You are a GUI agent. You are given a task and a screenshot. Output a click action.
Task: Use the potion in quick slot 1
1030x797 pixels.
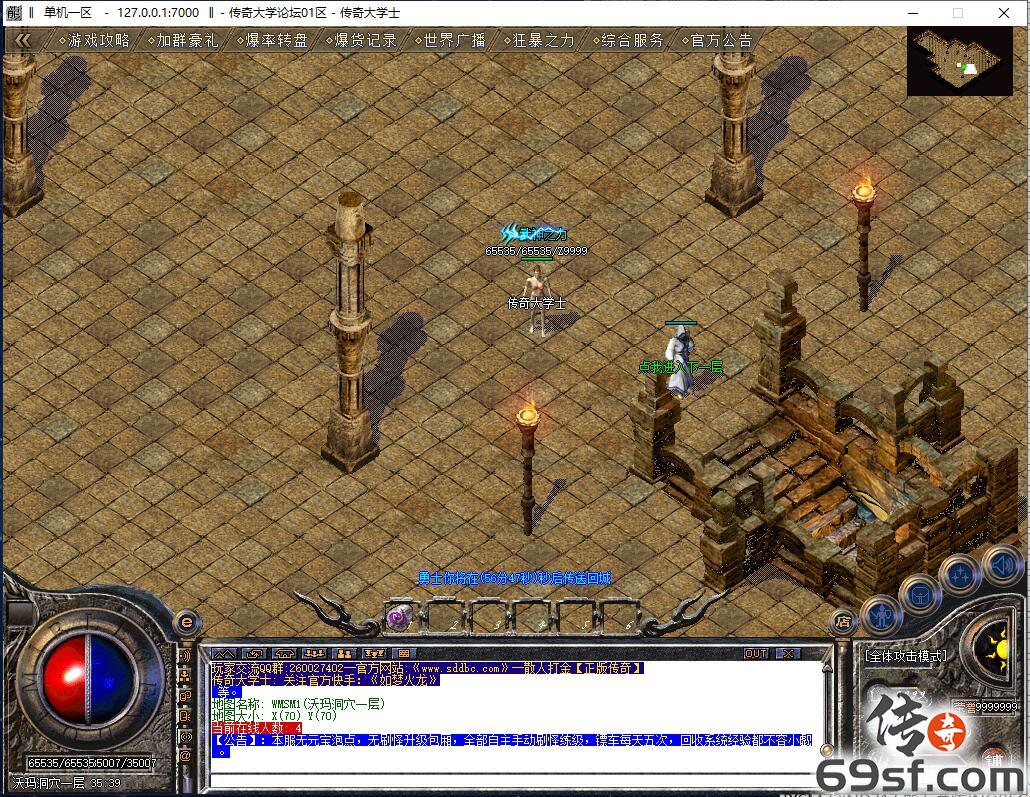pyautogui.click(x=399, y=618)
